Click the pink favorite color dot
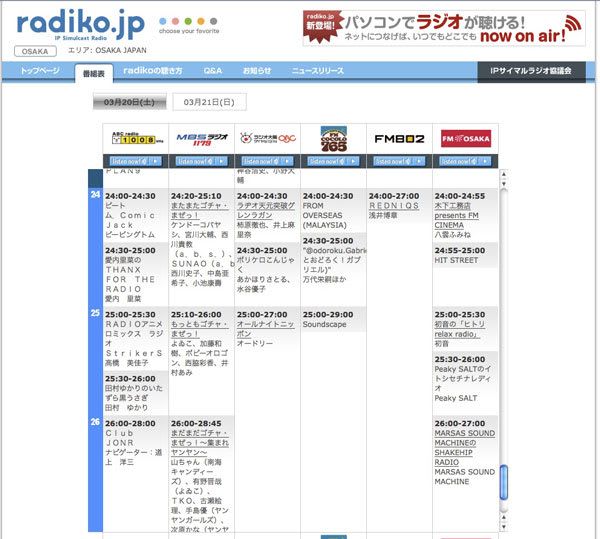 point(175,21)
